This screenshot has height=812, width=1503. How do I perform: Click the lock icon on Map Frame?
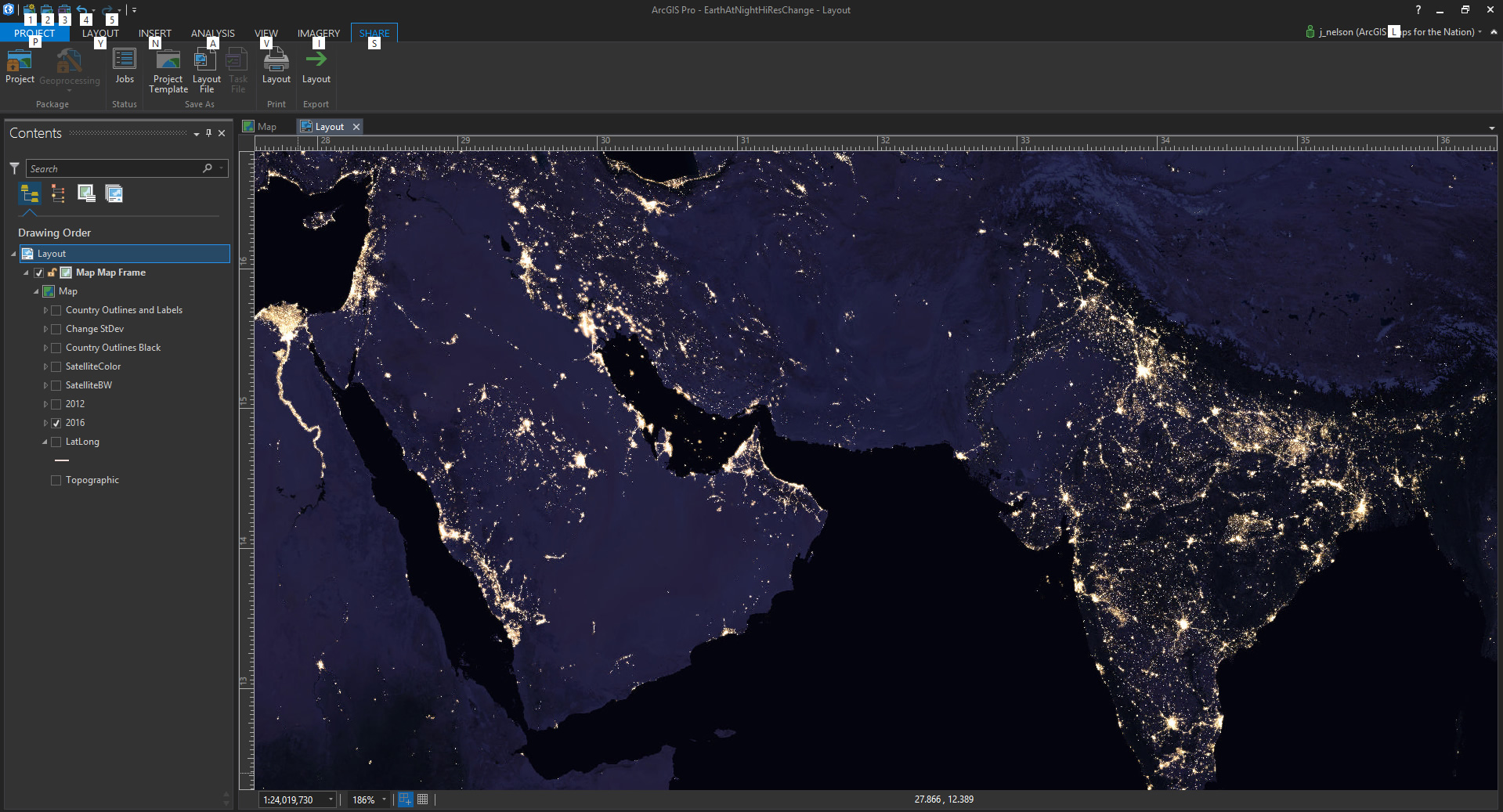(52, 272)
